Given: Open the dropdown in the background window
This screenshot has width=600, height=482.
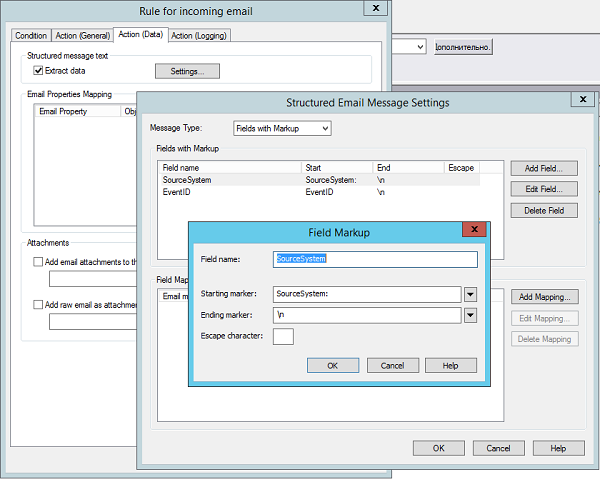Looking at the screenshot, I should [420, 47].
